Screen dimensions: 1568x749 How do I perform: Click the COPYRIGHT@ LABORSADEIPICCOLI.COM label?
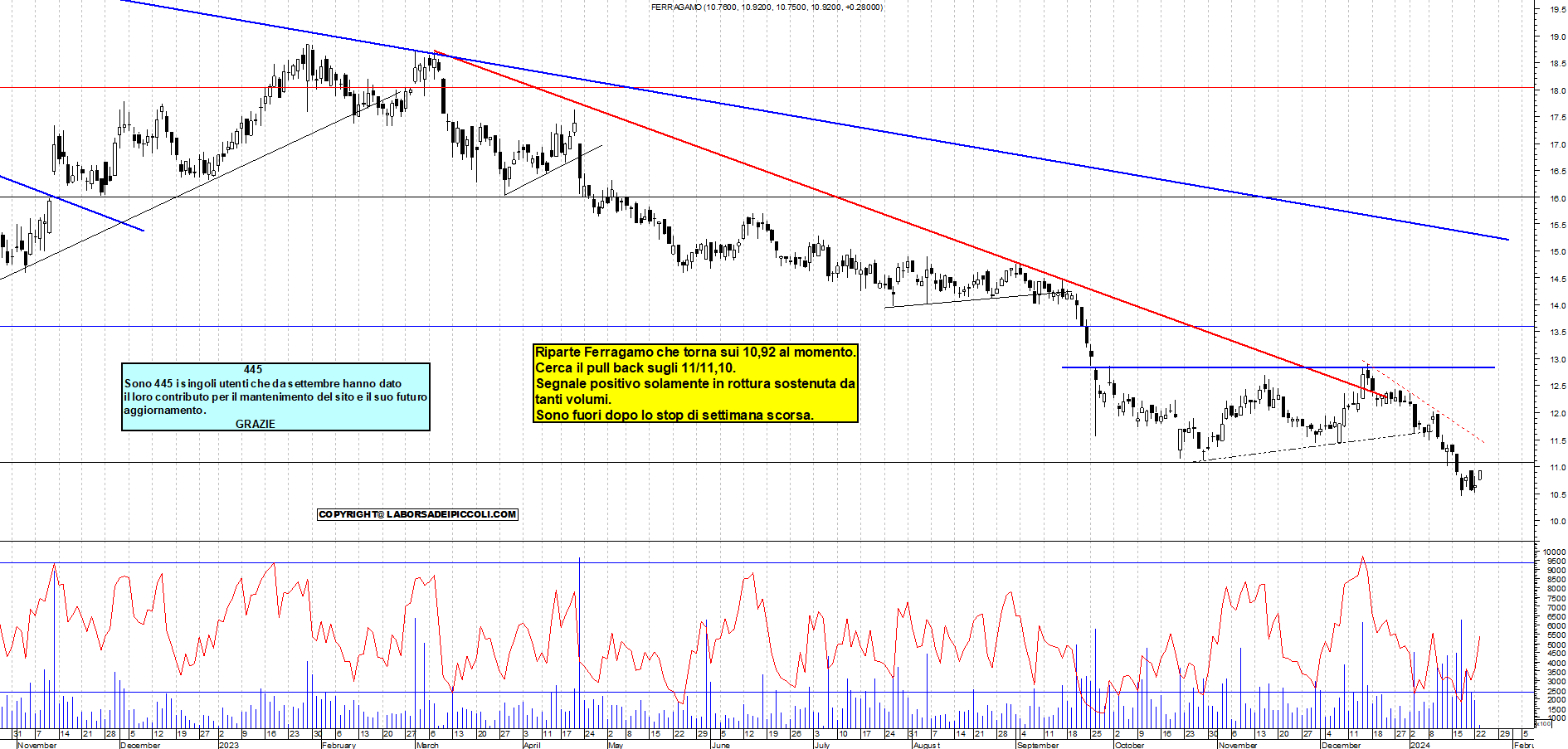click(x=417, y=514)
